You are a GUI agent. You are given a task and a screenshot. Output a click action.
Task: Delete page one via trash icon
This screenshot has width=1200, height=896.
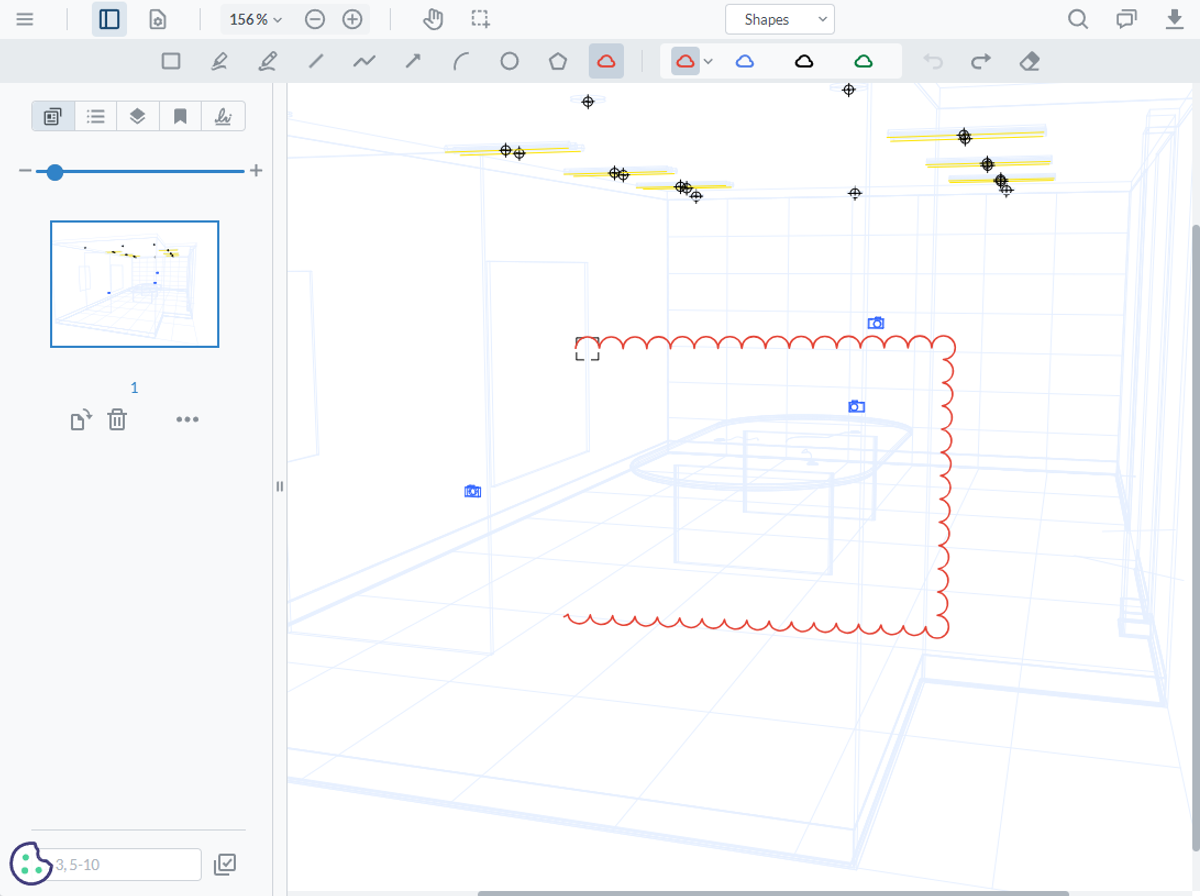click(x=117, y=419)
